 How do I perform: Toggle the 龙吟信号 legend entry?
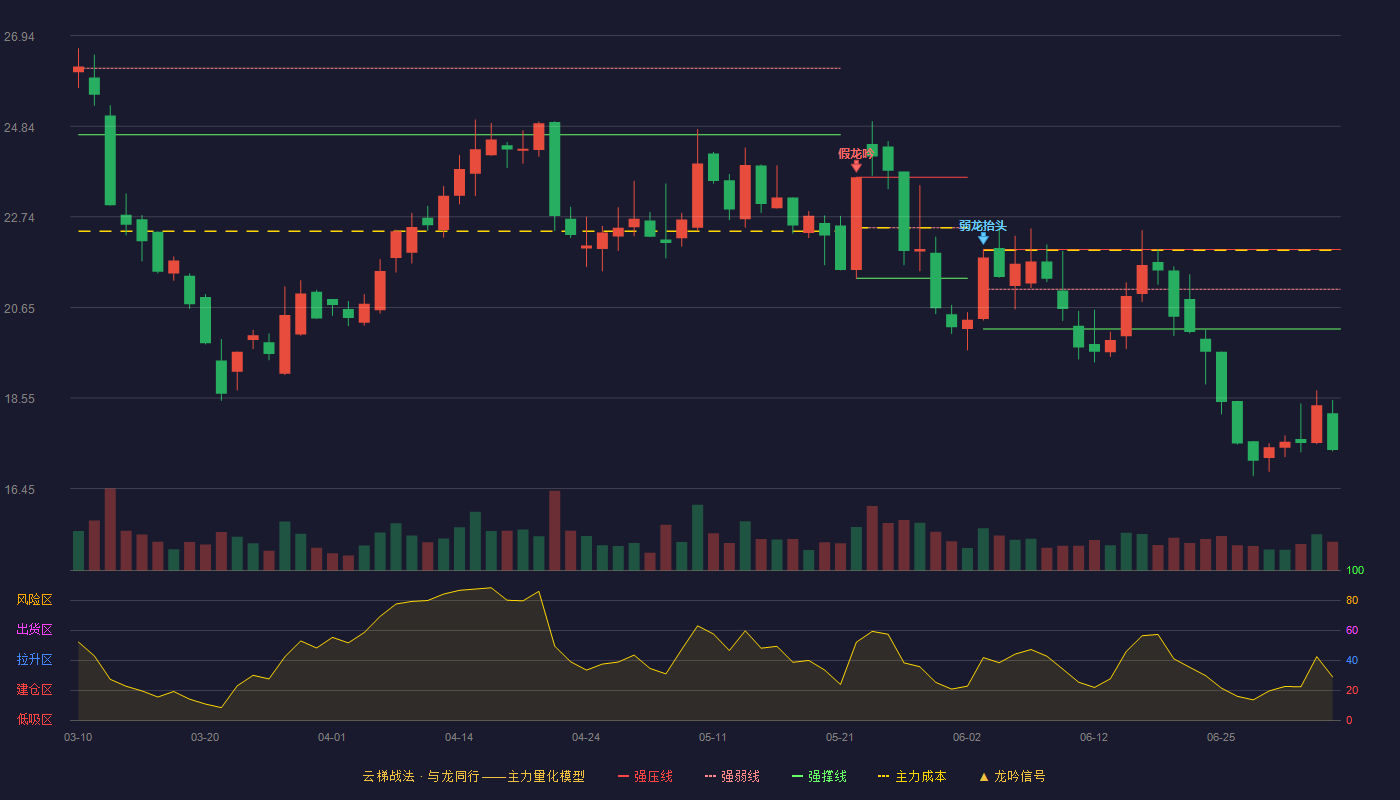pyautogui.click(x=1012, y=776)
